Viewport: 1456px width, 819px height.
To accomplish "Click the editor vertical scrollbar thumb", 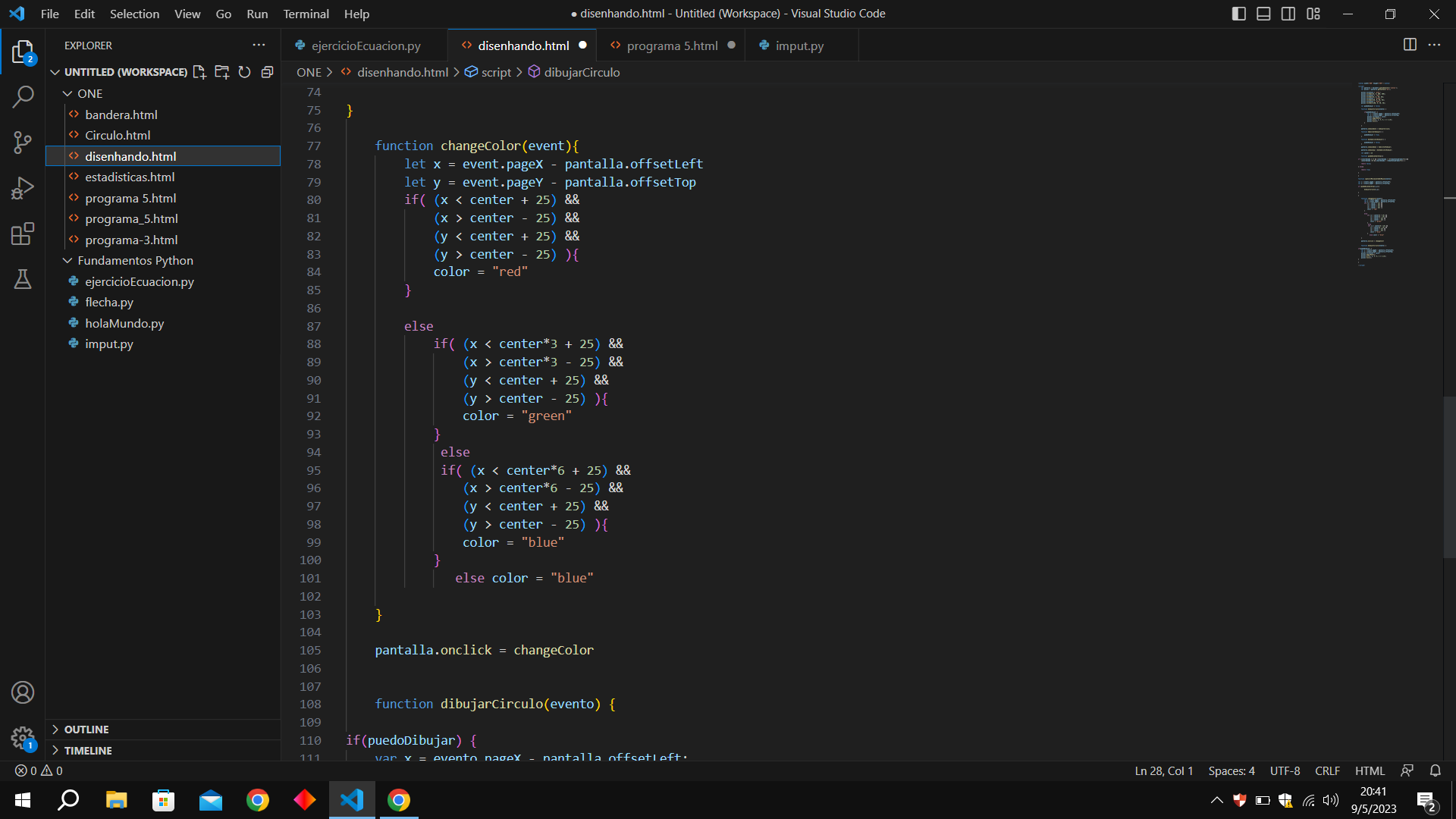I will click(1449, 476).
